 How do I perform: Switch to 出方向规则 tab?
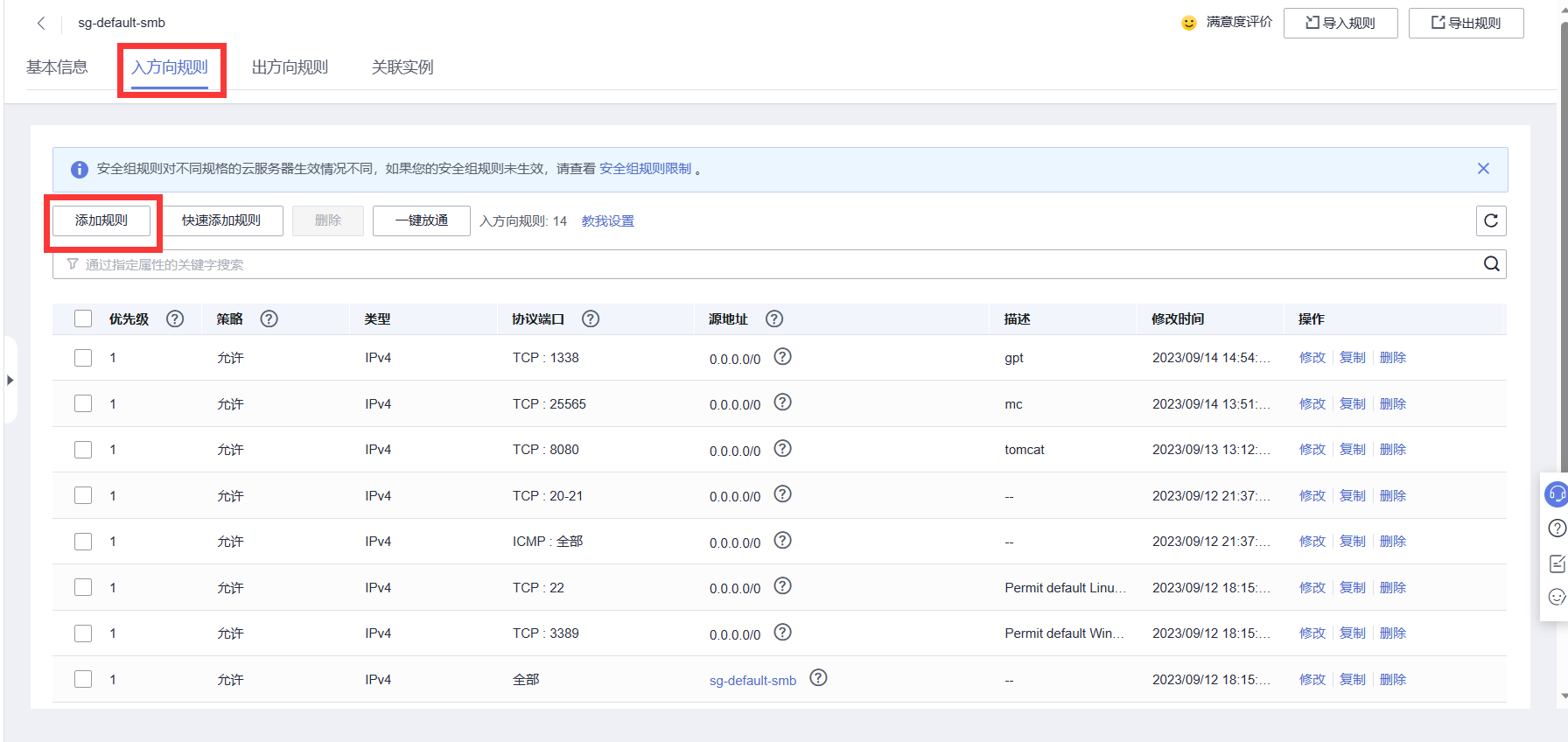[x=290, y=67]
